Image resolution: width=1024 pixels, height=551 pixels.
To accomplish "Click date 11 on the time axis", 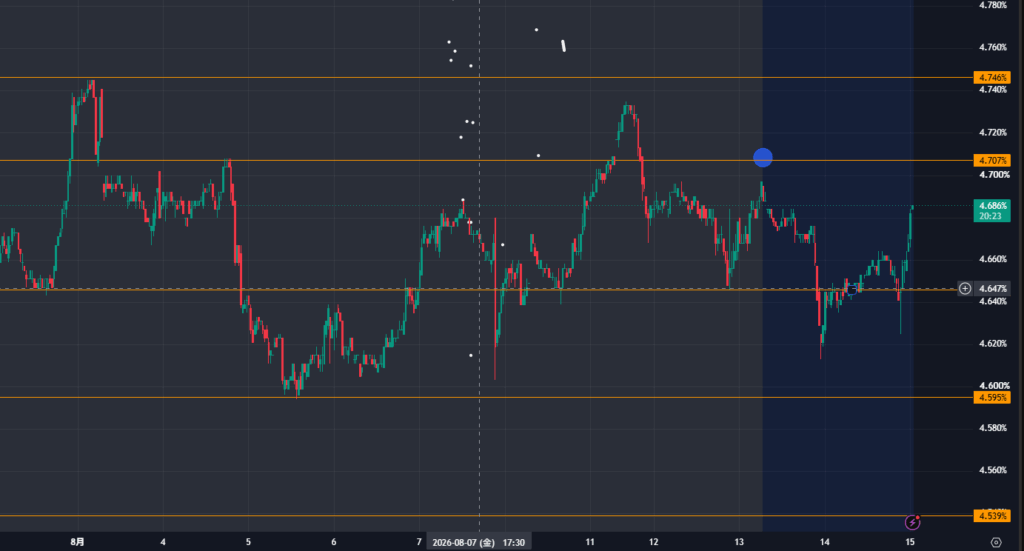I will coord(590,542).
